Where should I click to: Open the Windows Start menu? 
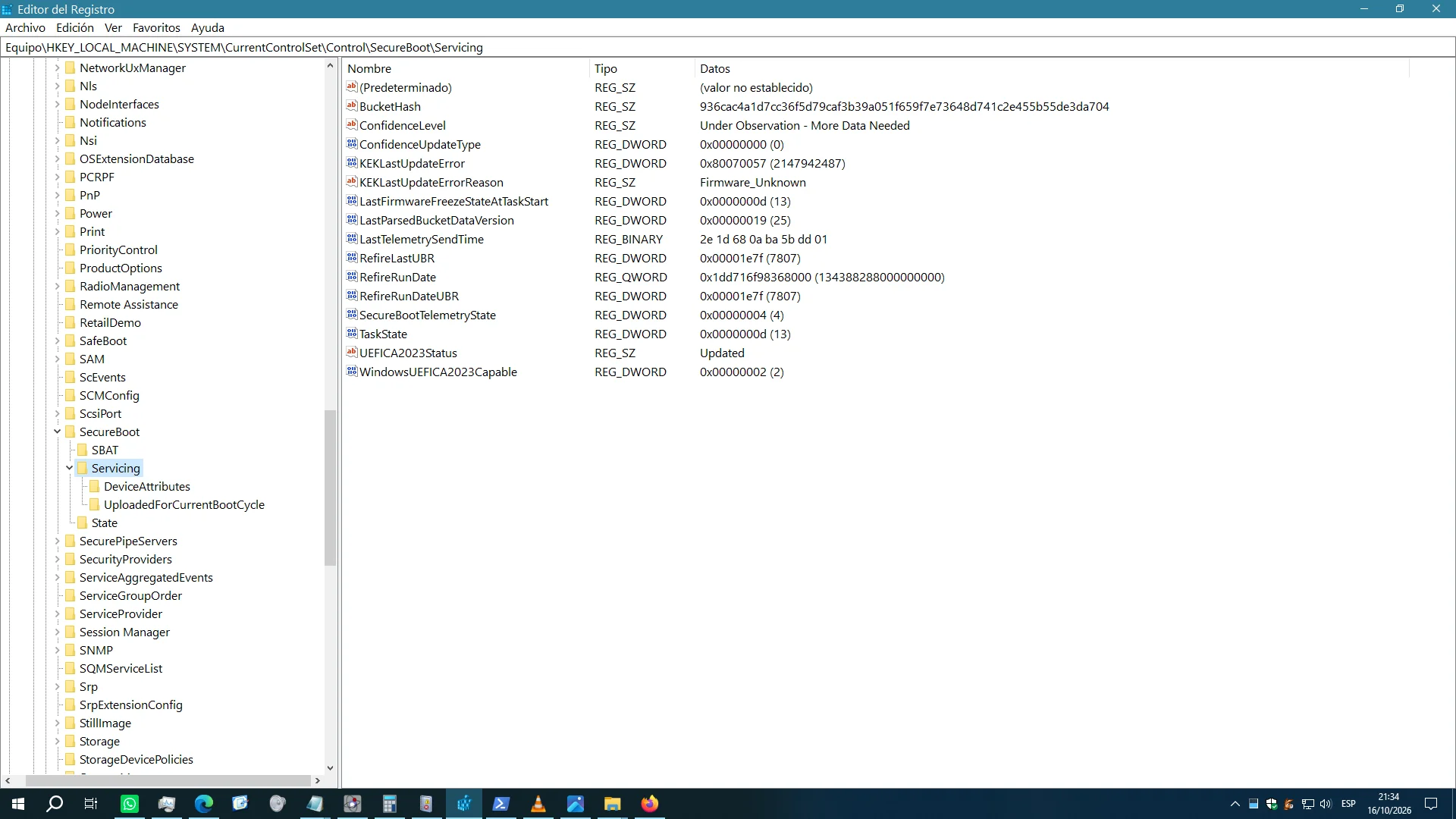(18, 804)
